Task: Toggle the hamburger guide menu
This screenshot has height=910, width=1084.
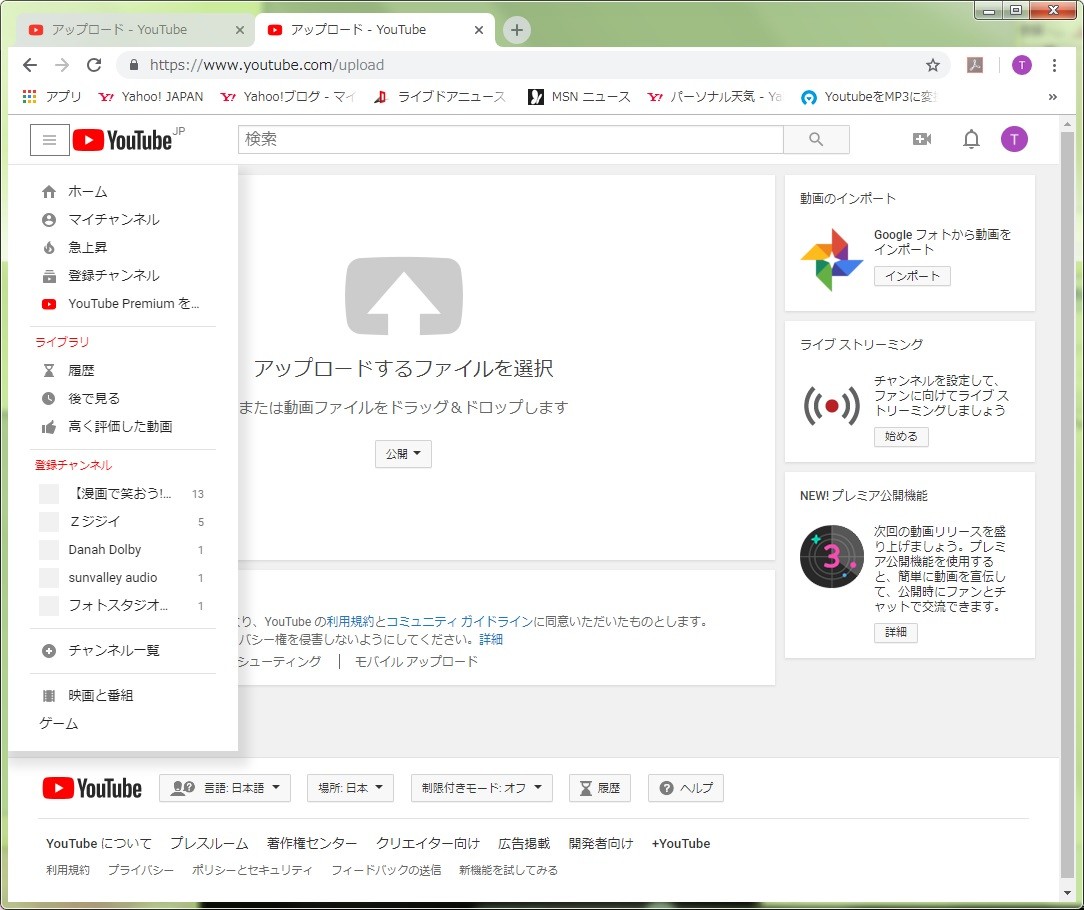Action: pos(49,140)
